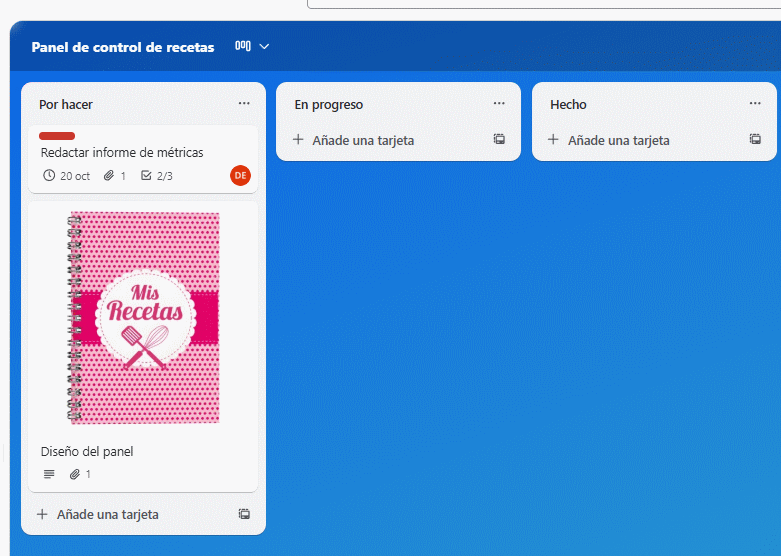Click the red label on the métricas card

(57, 135)
